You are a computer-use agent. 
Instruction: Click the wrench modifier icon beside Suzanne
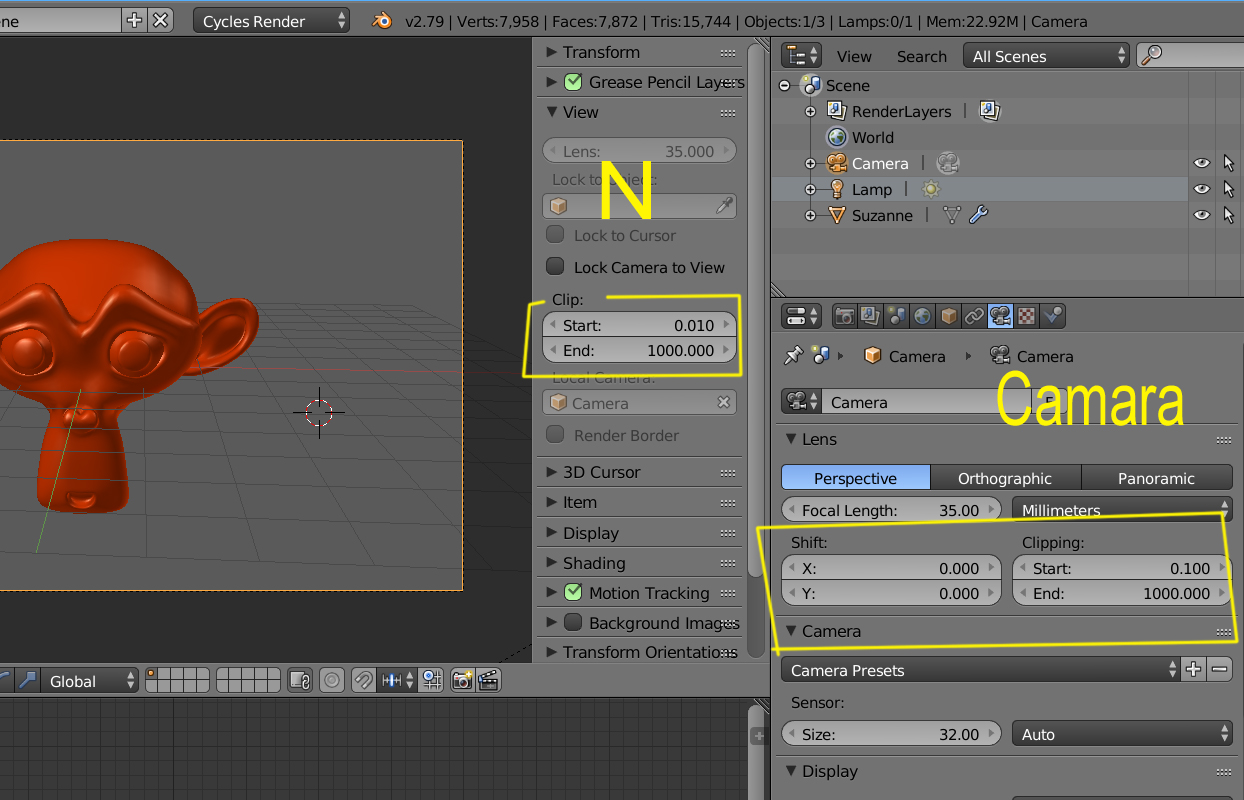pos(979,215)
